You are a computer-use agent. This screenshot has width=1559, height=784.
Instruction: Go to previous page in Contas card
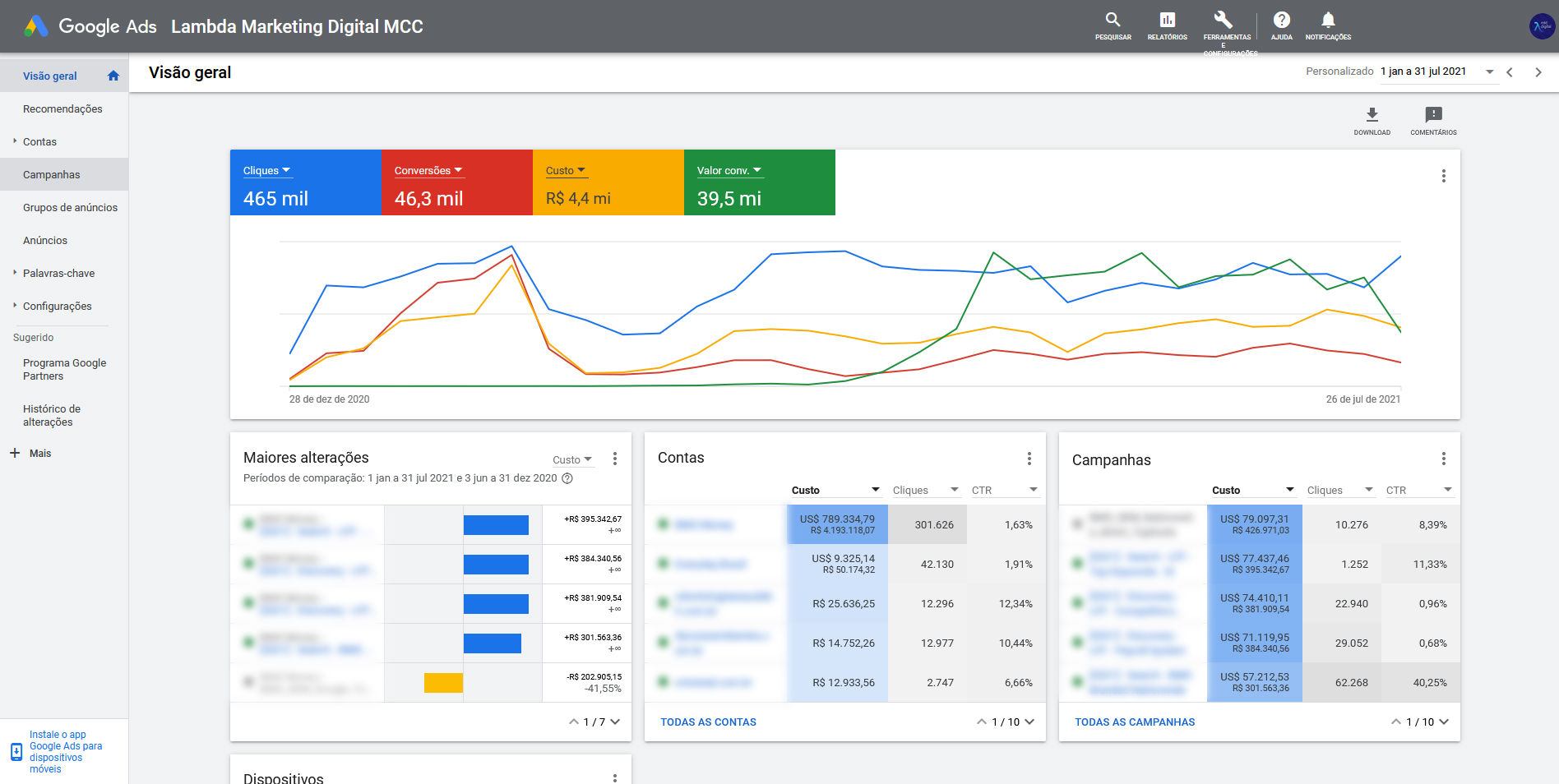[982, 722]
